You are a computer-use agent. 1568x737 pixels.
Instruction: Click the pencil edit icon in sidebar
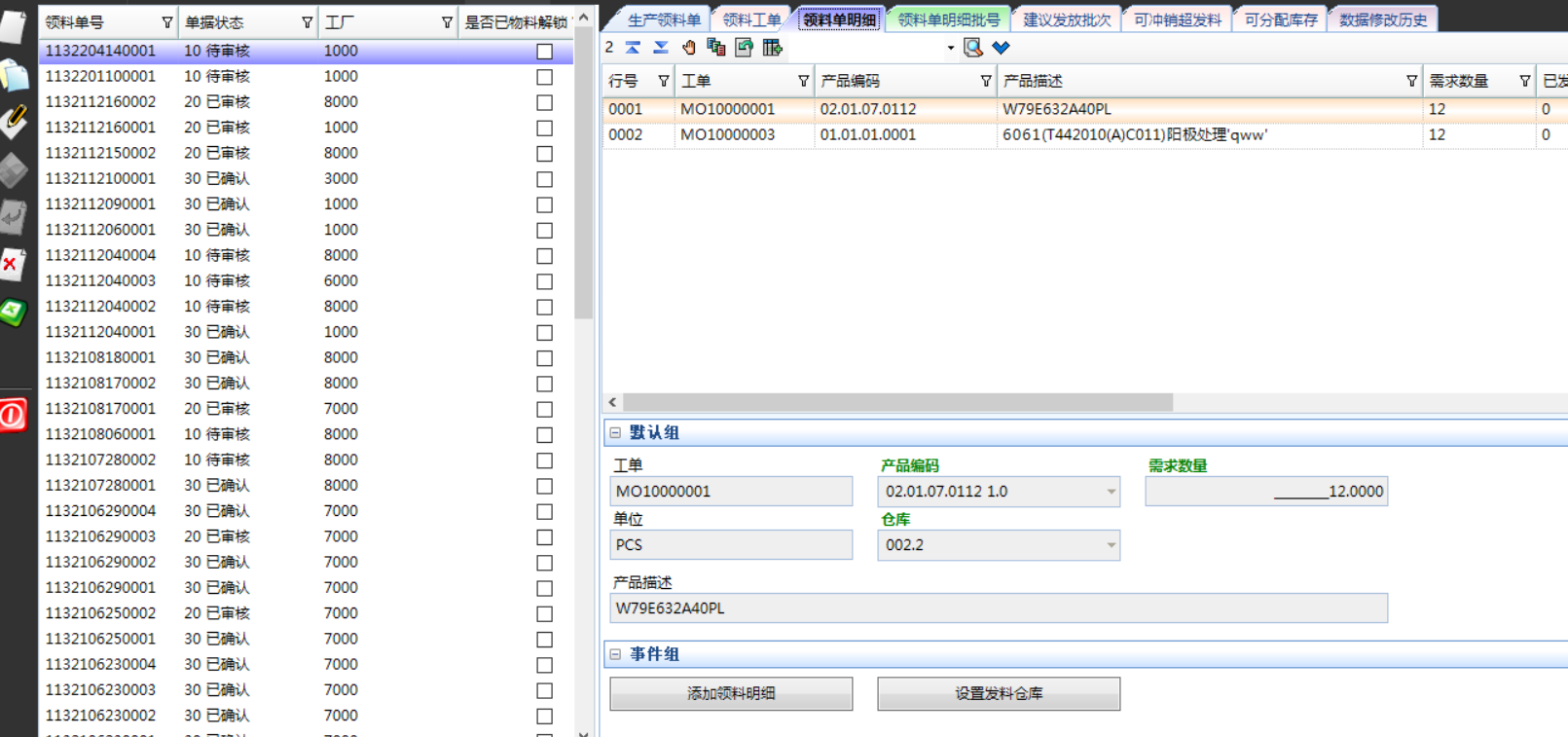pyautogui.click(x=14, y=121)
